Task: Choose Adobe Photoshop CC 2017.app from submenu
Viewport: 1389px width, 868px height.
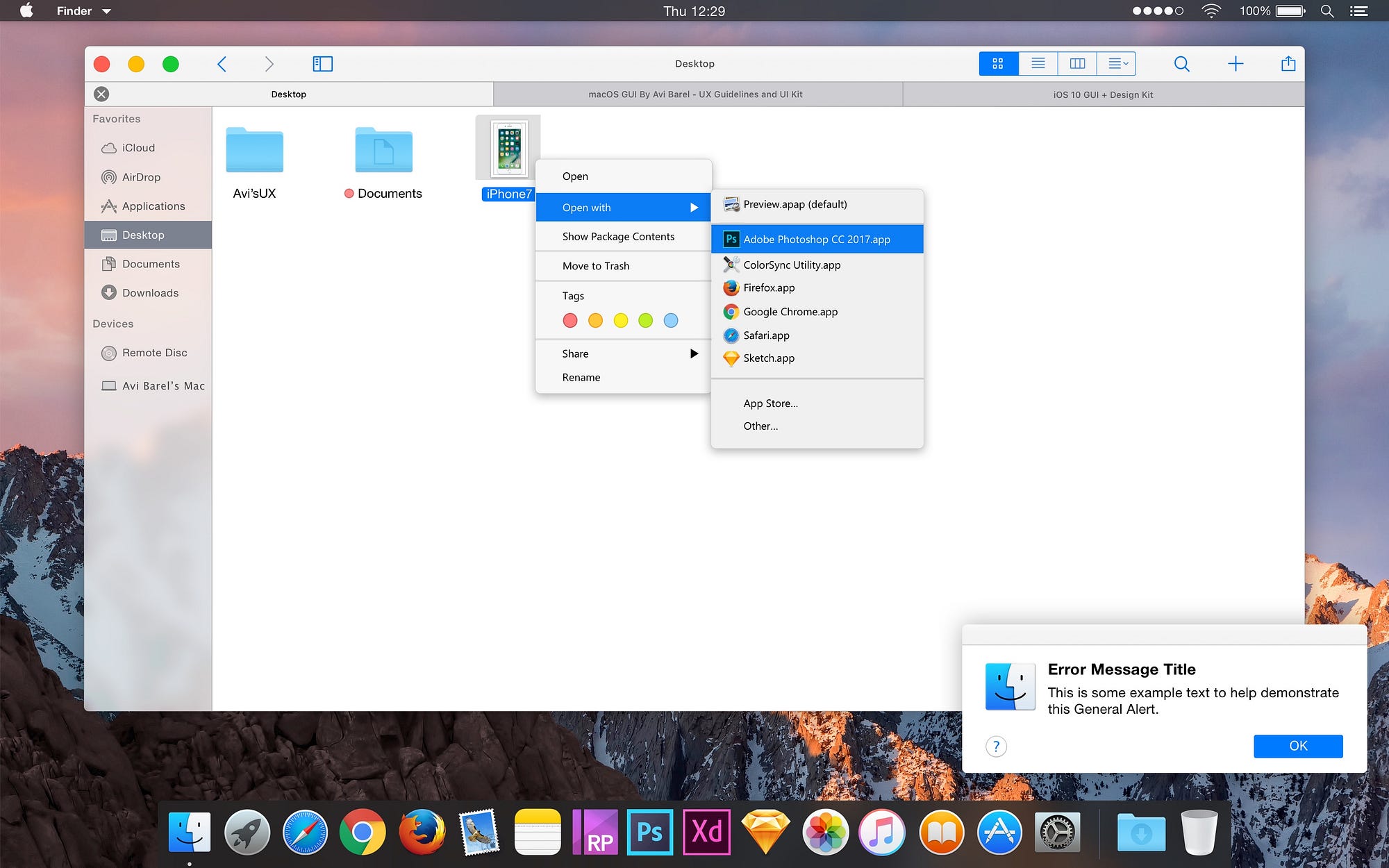Action: (x=817, y=239)
